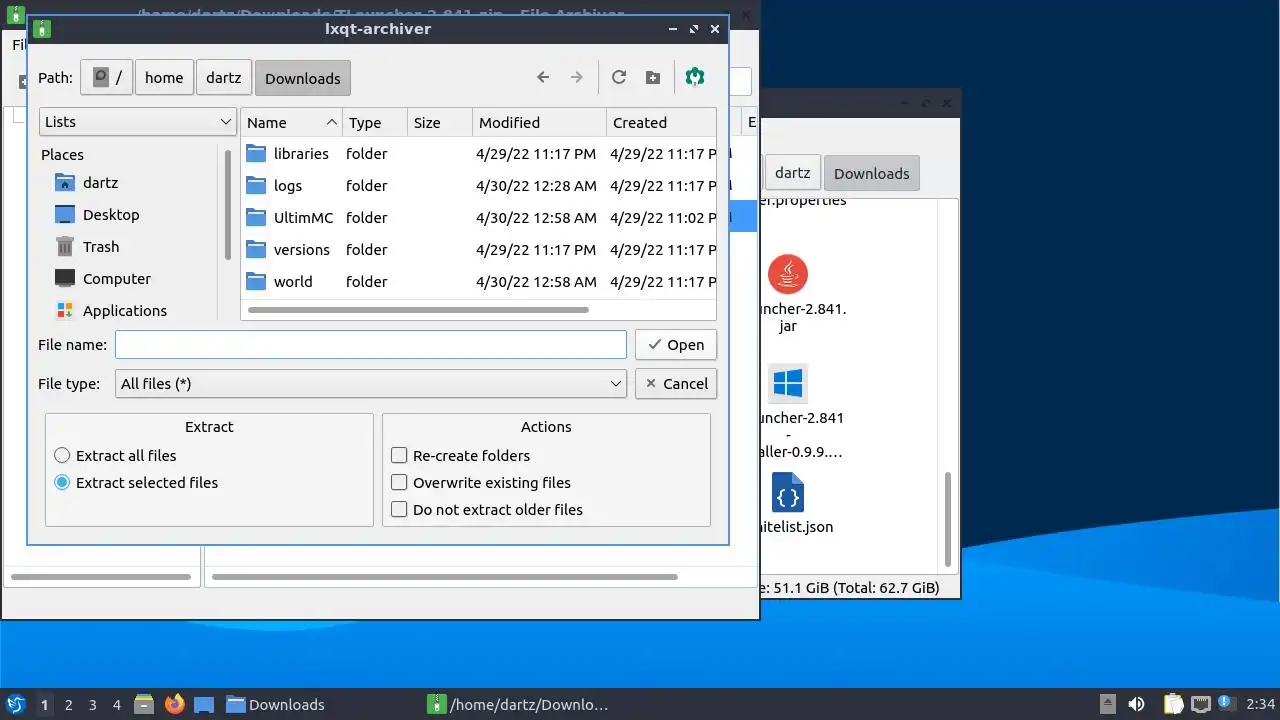Screen dimensions: 1280x720
Task: Open the Lists side pane dropdown
Action: pyautogui.click(x=138, y=122)
